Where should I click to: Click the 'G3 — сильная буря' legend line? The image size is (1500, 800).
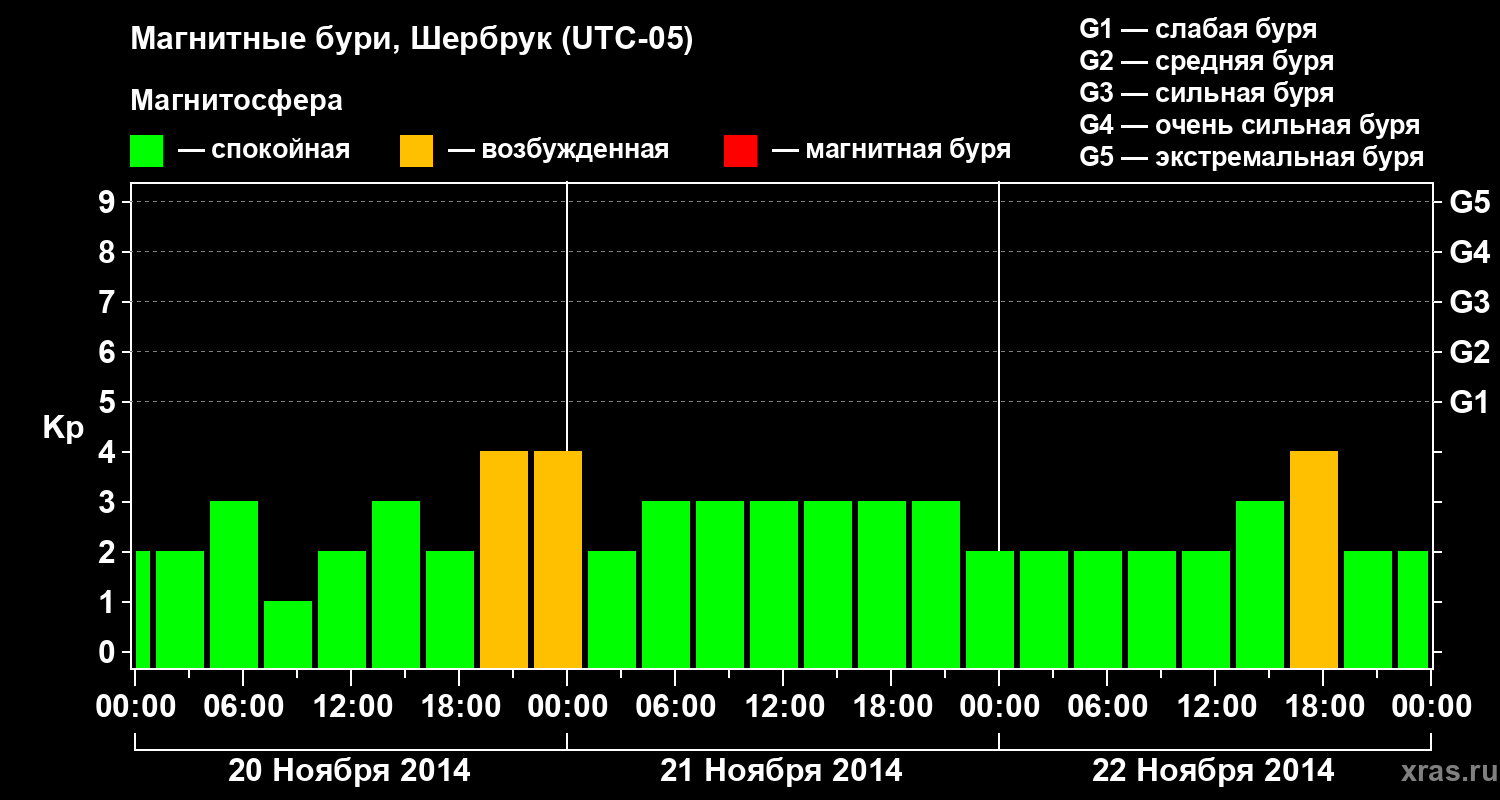pyautogui.click(x=1206, y=93)
